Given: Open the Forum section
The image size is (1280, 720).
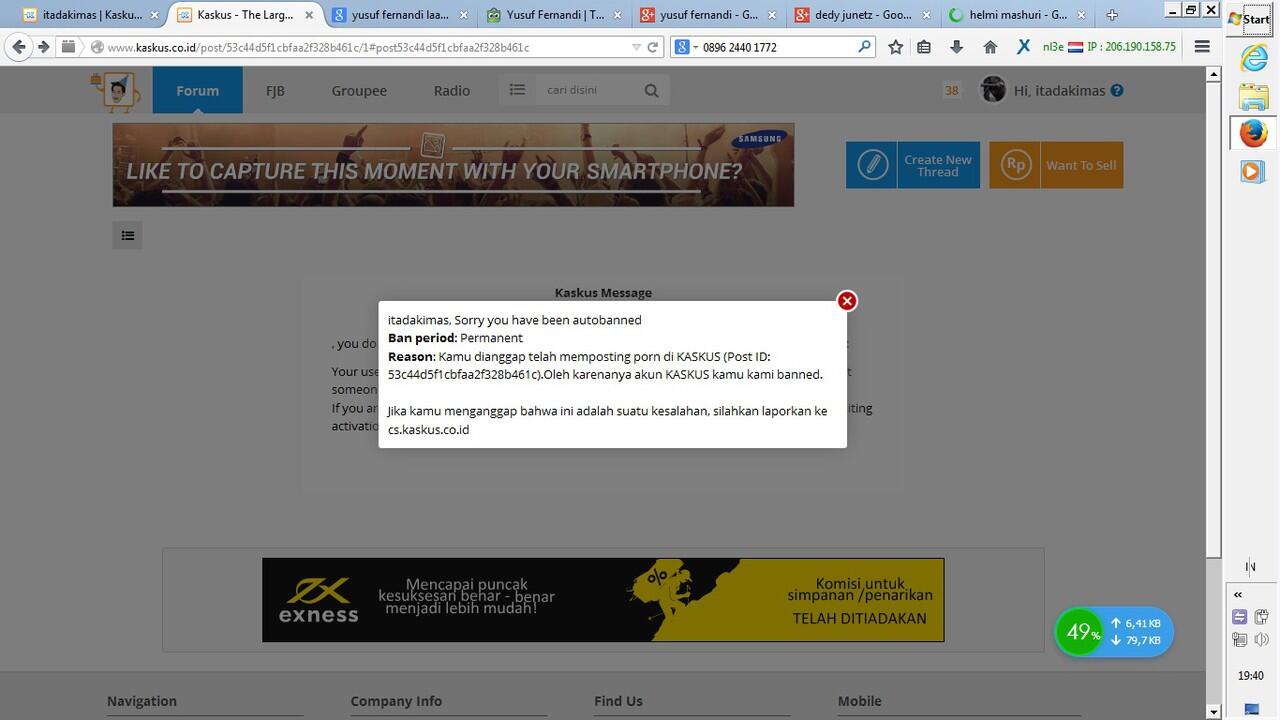Looking at the screenshot, I should pyautogui.click(x=197, y=90).
